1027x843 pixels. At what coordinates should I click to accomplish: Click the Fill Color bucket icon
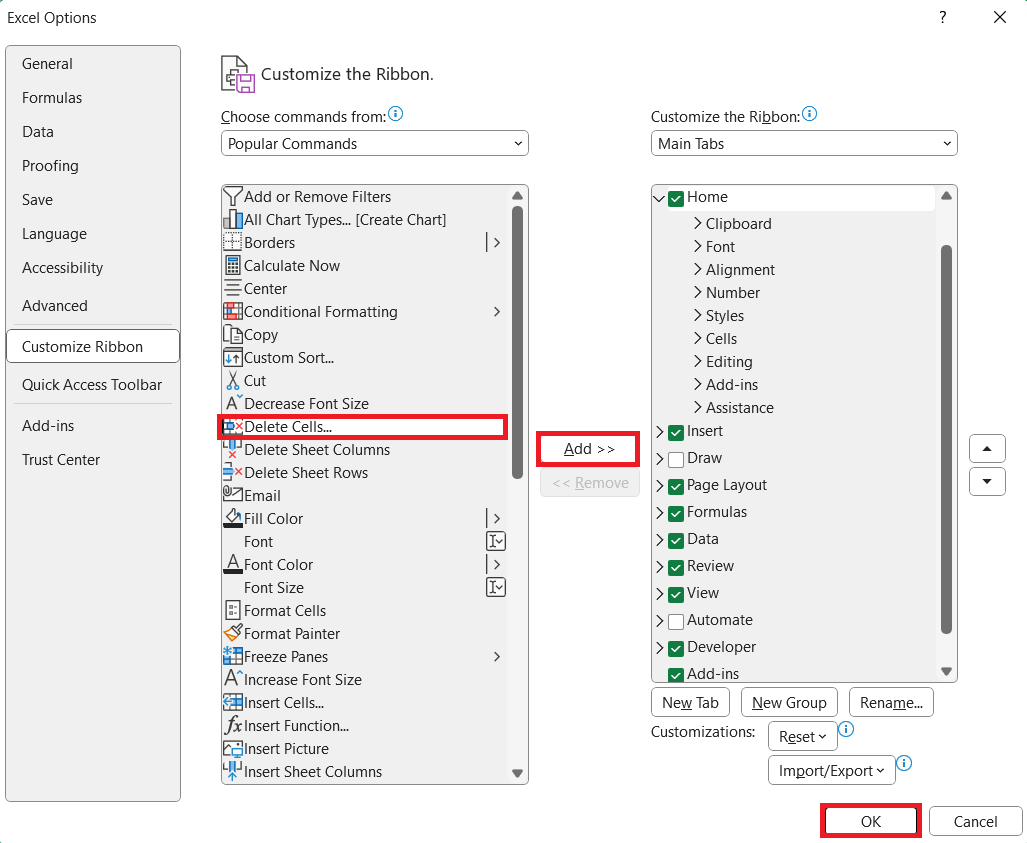tap(233, 518)
